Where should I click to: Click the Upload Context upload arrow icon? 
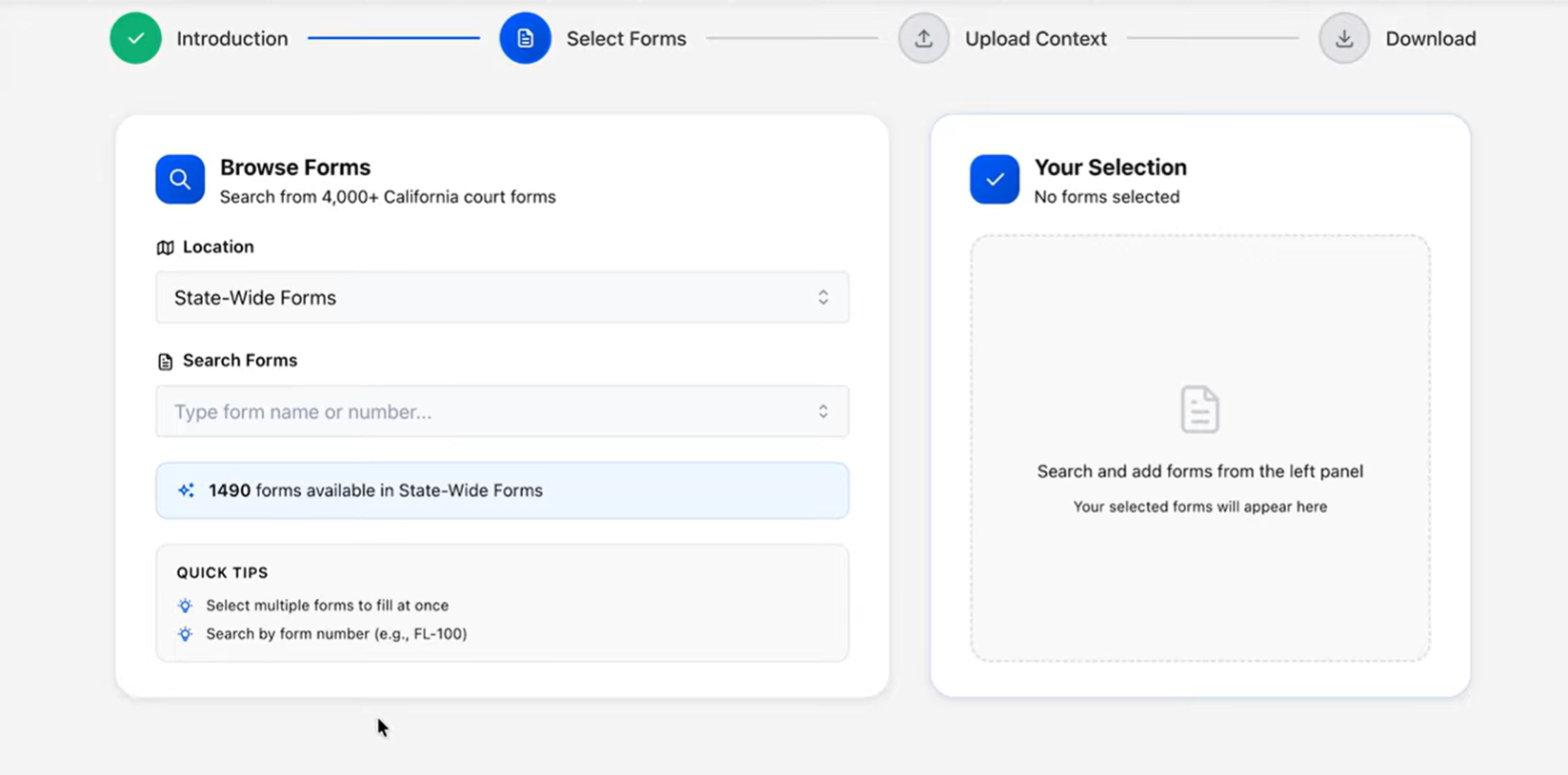[923, 38]
